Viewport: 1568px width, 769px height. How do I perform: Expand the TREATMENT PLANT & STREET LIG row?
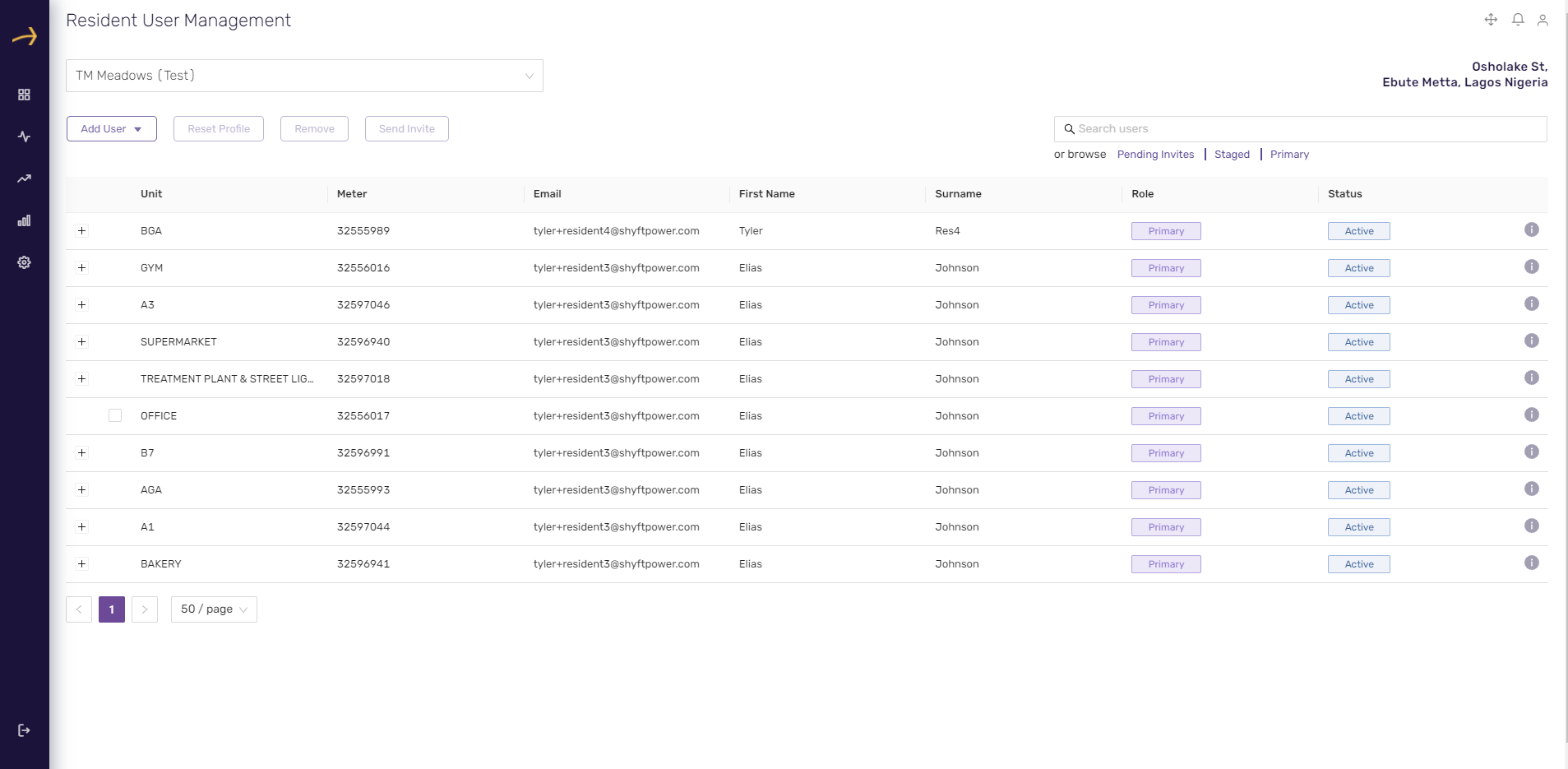[x=81, y=379]
